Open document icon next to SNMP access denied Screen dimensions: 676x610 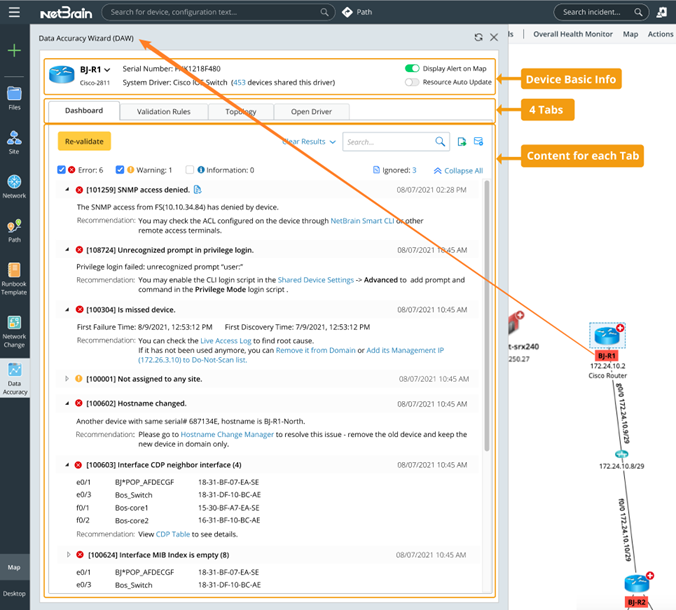click(197, 189)
